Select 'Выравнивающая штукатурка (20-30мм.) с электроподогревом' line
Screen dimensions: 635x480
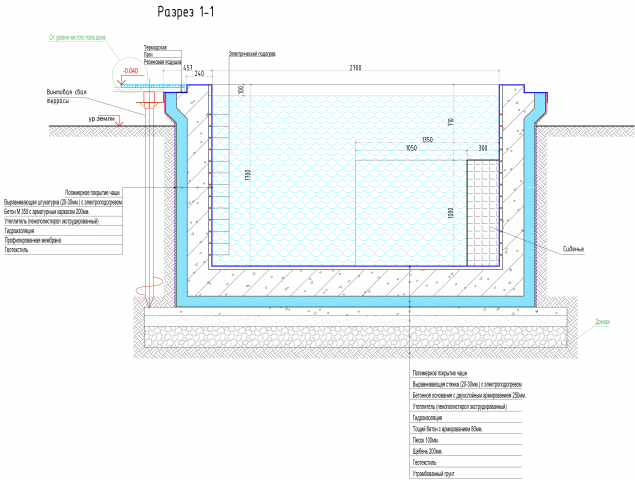coord(63,202)
